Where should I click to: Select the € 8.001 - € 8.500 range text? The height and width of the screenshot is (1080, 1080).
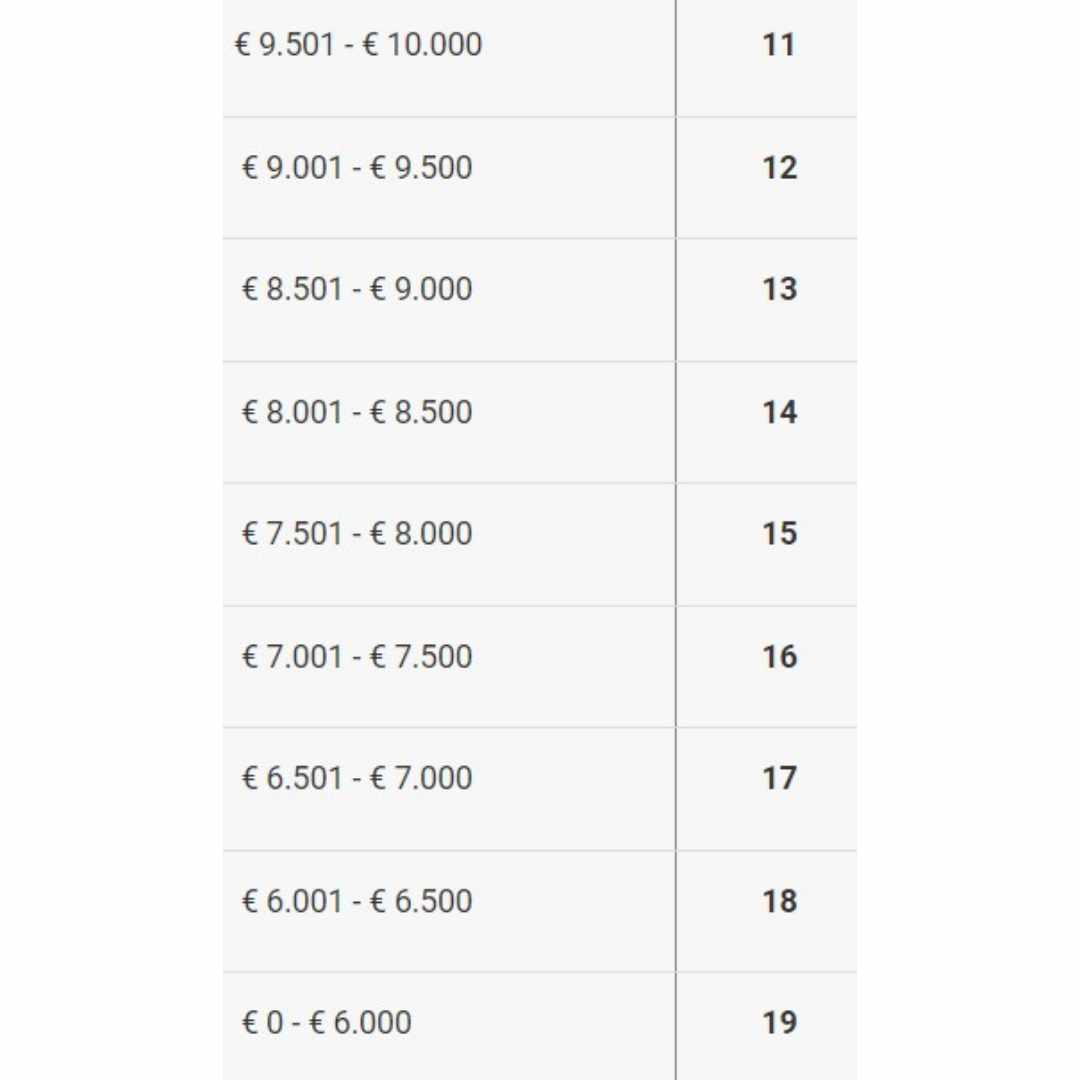coord(357,412)
